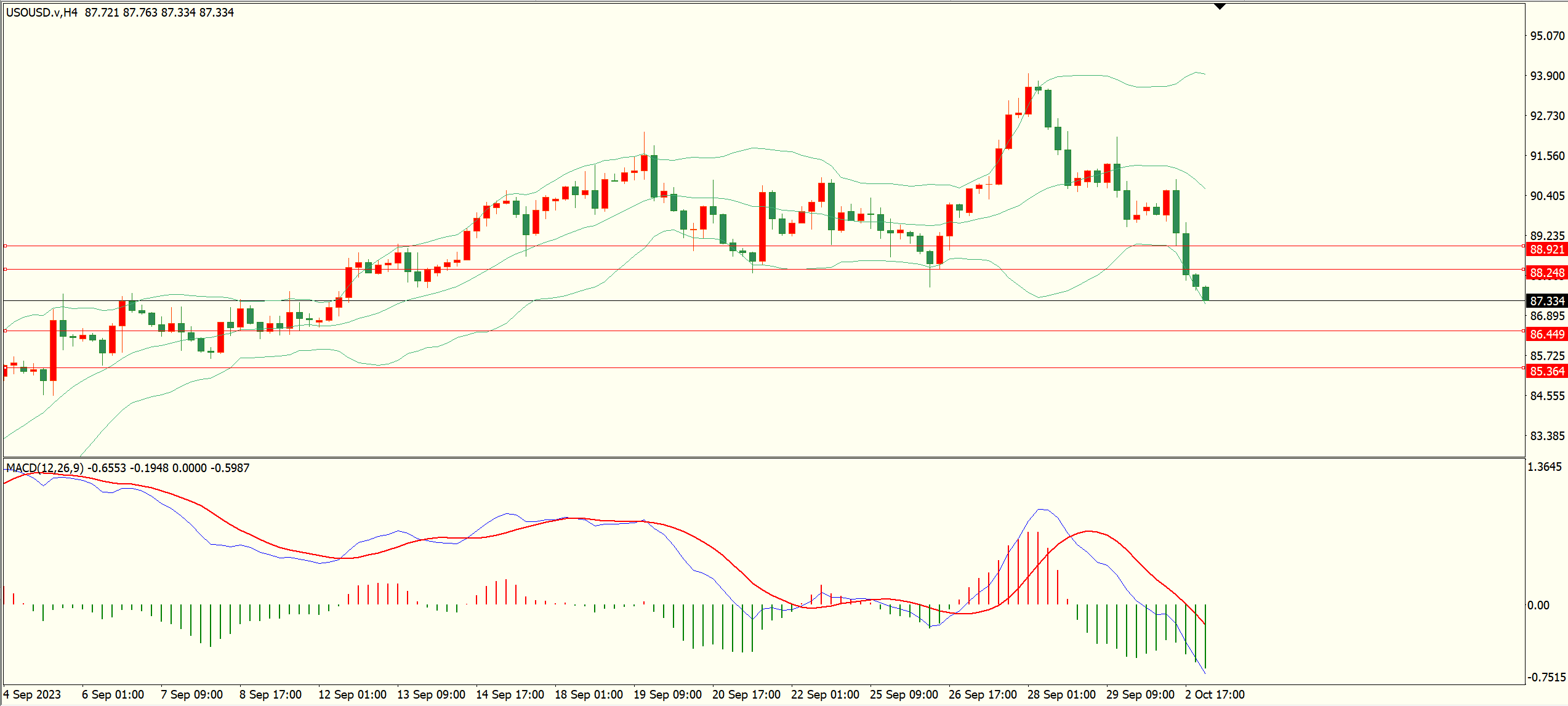
Task: Click the 2 Oct 17:00 time label
Action: (x=1215, y=694)
